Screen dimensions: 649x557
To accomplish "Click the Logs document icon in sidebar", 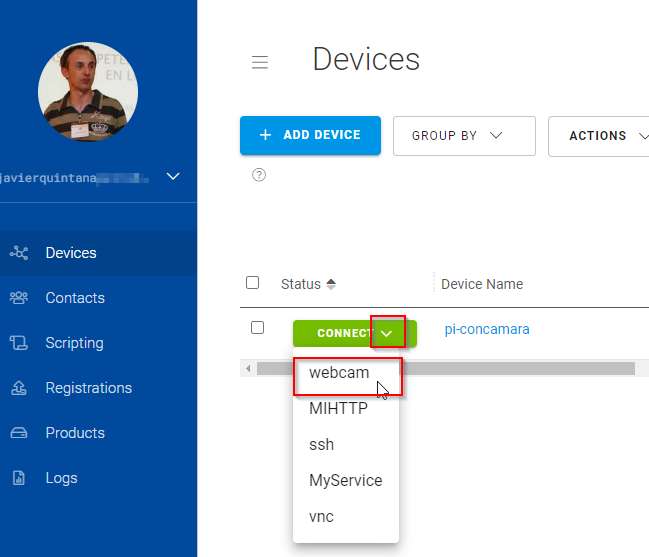I will tap(19, 478).
